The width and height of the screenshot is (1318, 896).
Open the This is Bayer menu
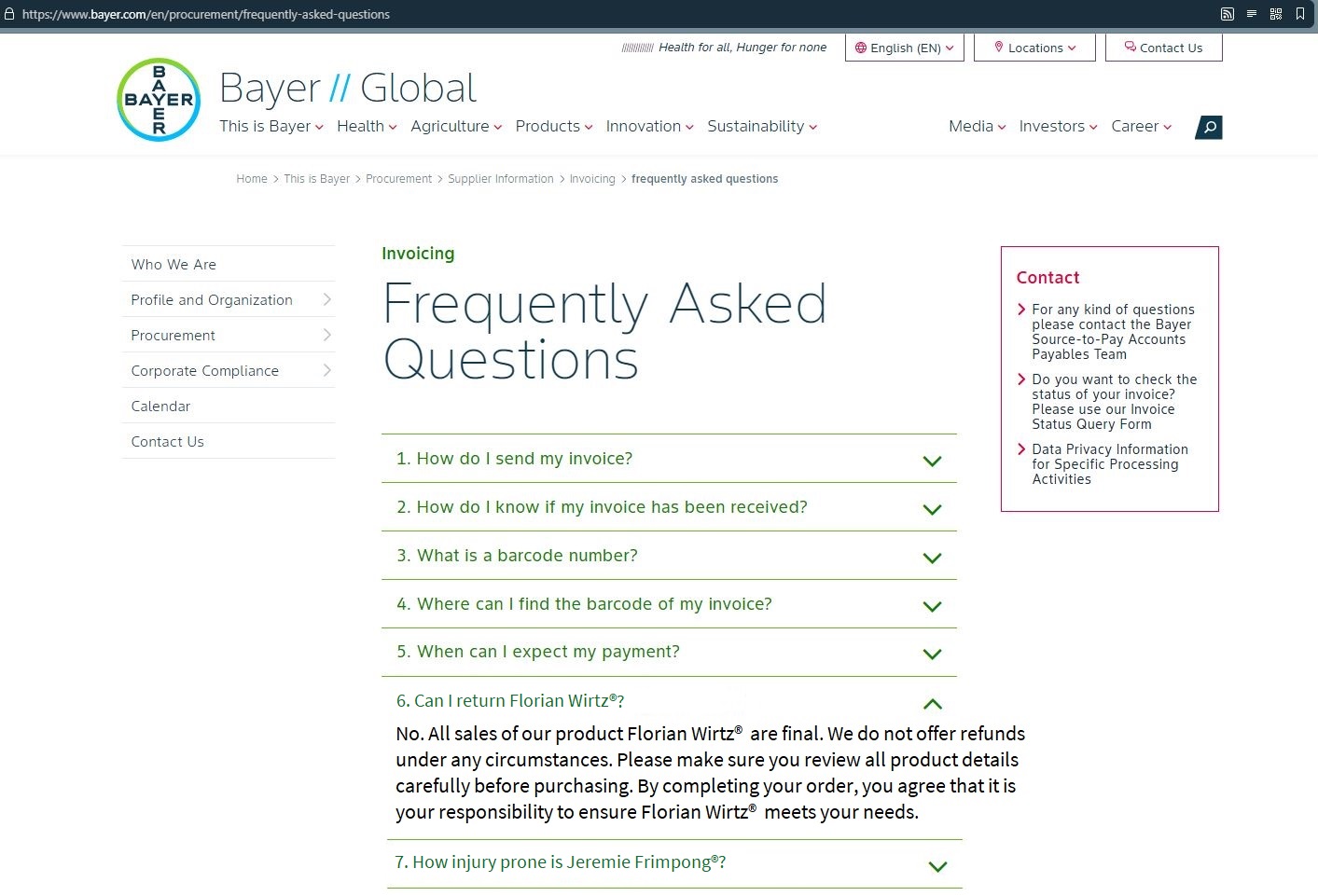271,126
